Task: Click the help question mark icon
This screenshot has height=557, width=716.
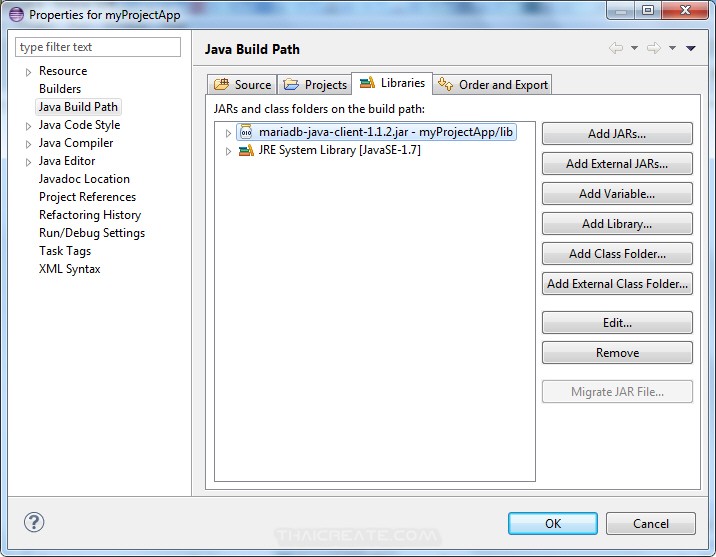Action: (x=34, y=522)
